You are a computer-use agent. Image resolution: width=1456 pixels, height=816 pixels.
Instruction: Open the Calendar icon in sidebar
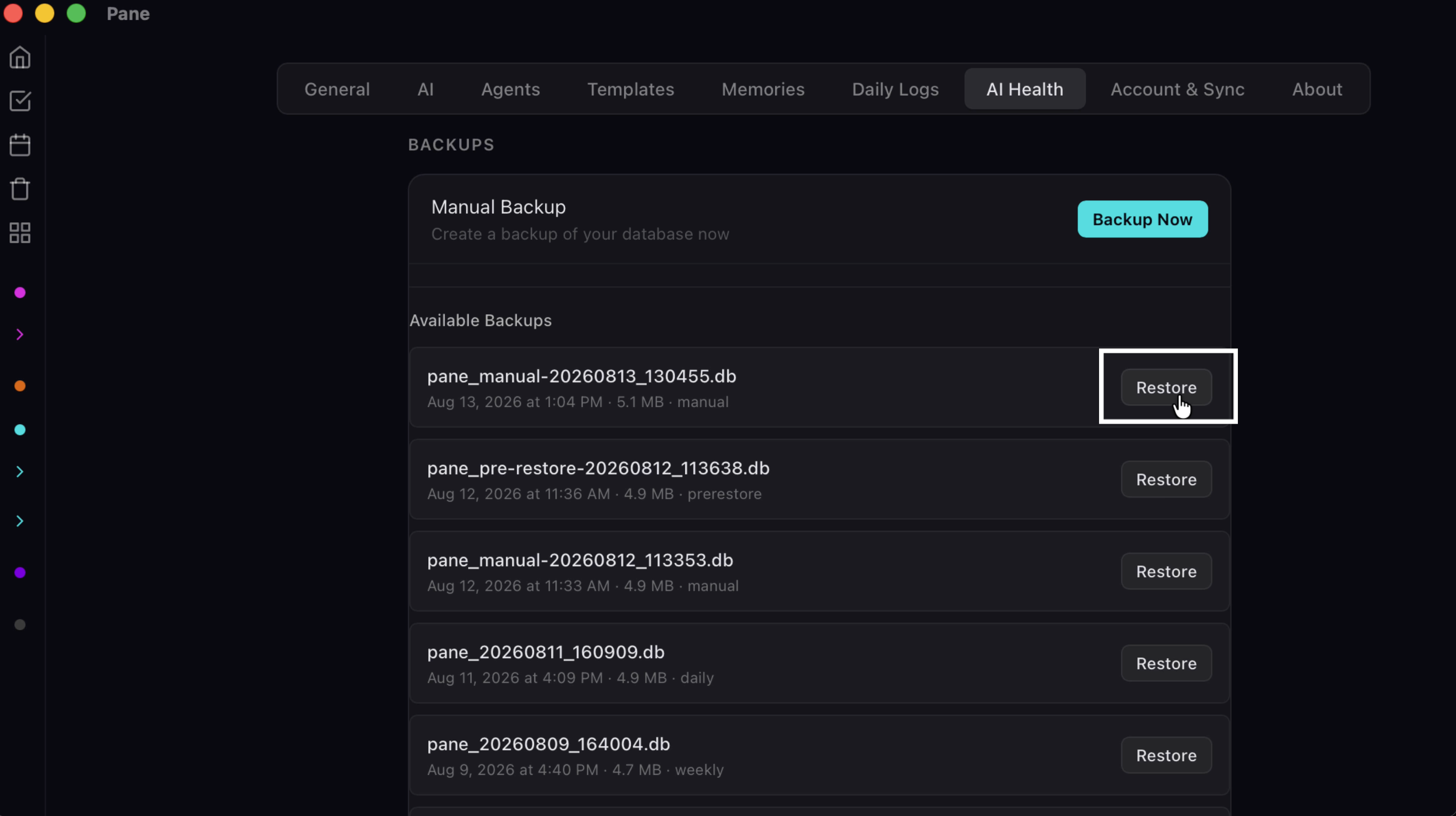(20, 145)
